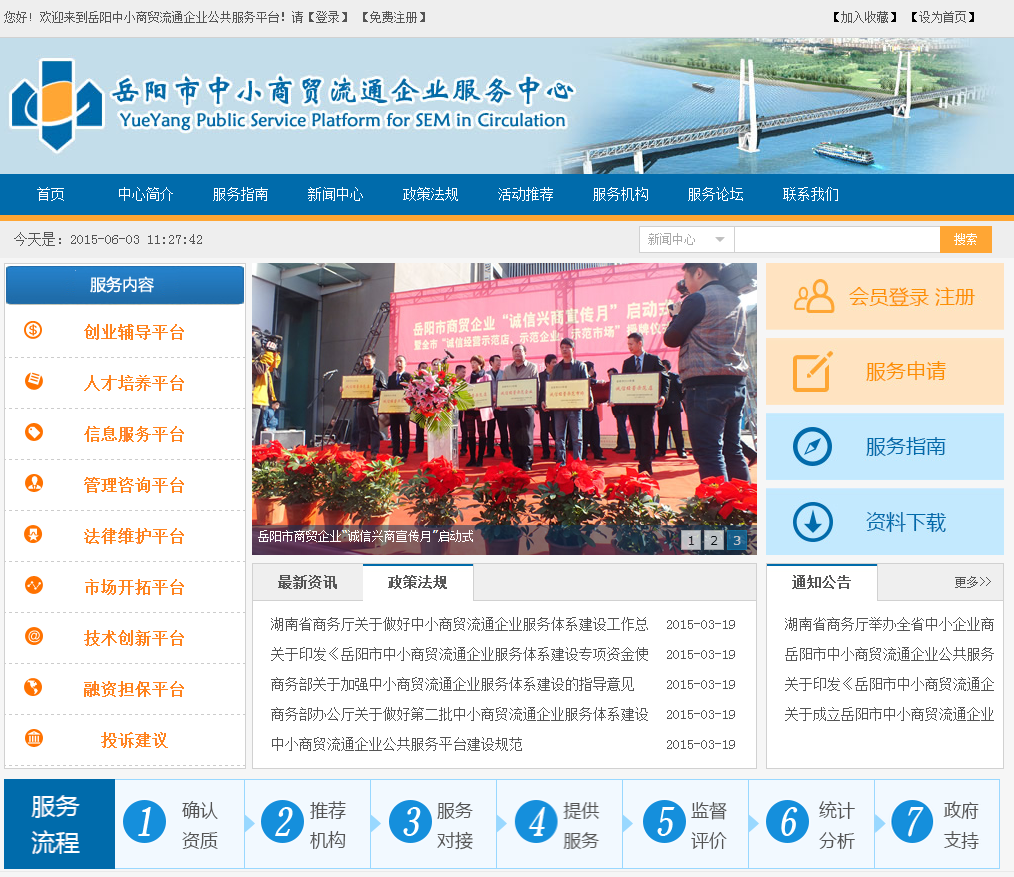Click the dollar icon beside 创业辅导平台
Image resolution: width=1014 pixels, height=877 pixels.
[33, 331]
